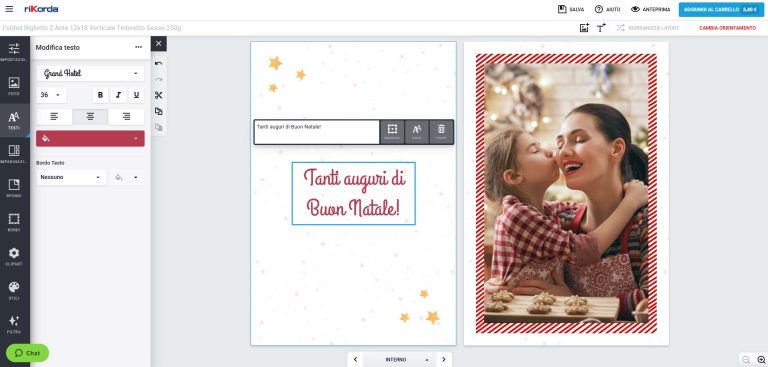This screenshot has height=367, width=768.
Task: Expand the Interno page selector
Action: pos(400,359)
